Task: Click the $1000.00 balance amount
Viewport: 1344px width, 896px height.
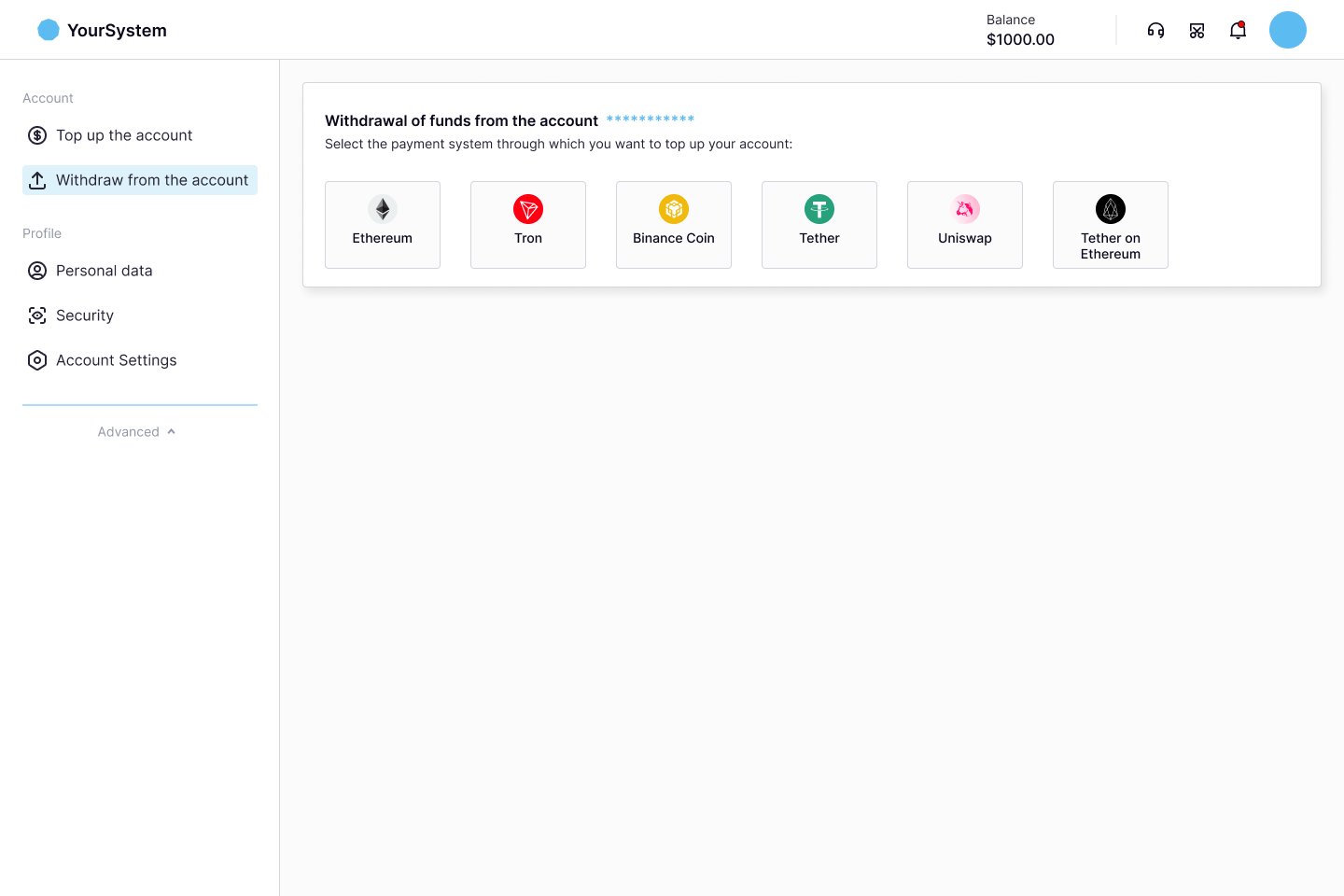Action: coord(1020,39)
